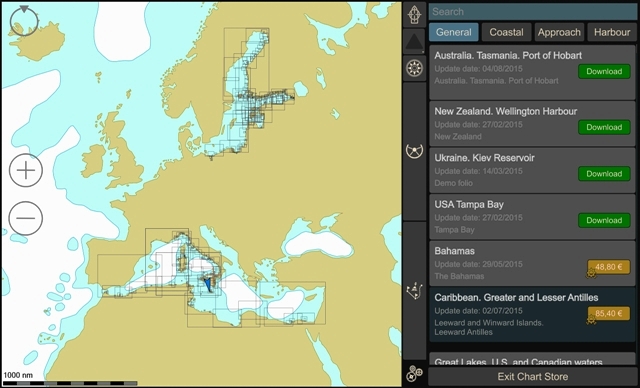Screen dimensions: 640x388
Task: Select Great Lakes U.S. and Canadian waters entry
Action: 533,359
